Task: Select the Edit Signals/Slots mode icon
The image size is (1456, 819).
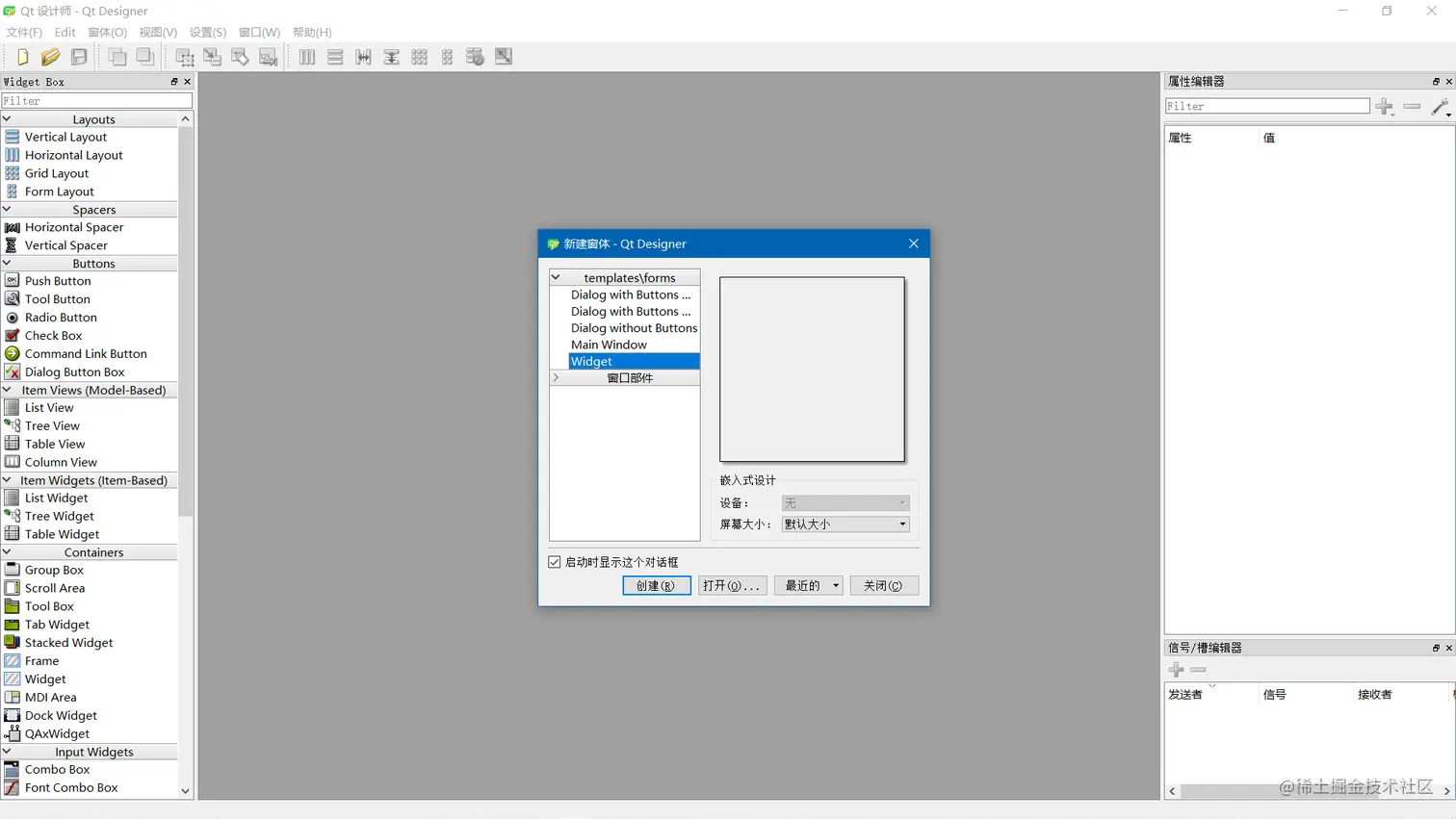Action: tap(213, 57)
